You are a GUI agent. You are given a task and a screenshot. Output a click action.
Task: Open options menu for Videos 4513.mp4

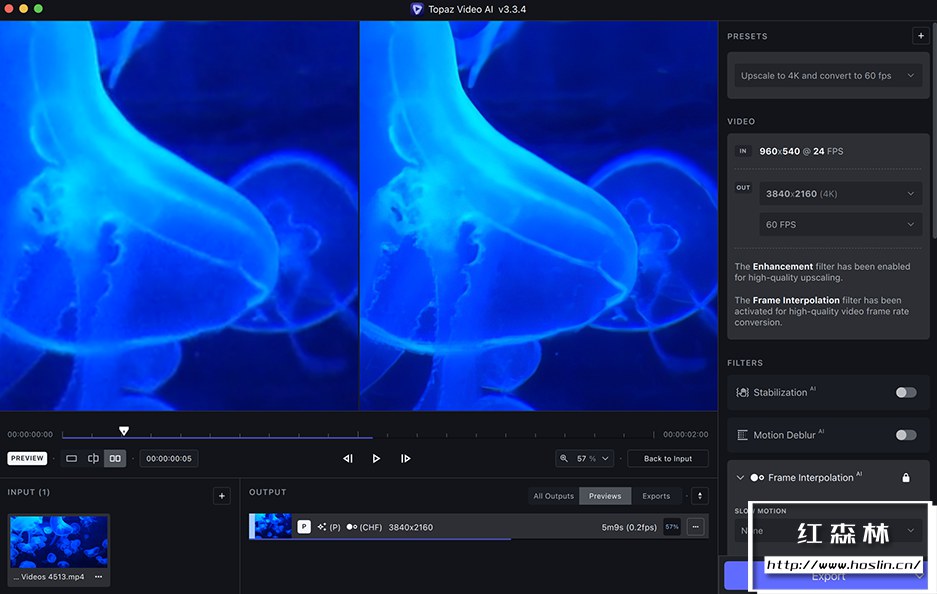pyautogui.click(x=98, y=577)
